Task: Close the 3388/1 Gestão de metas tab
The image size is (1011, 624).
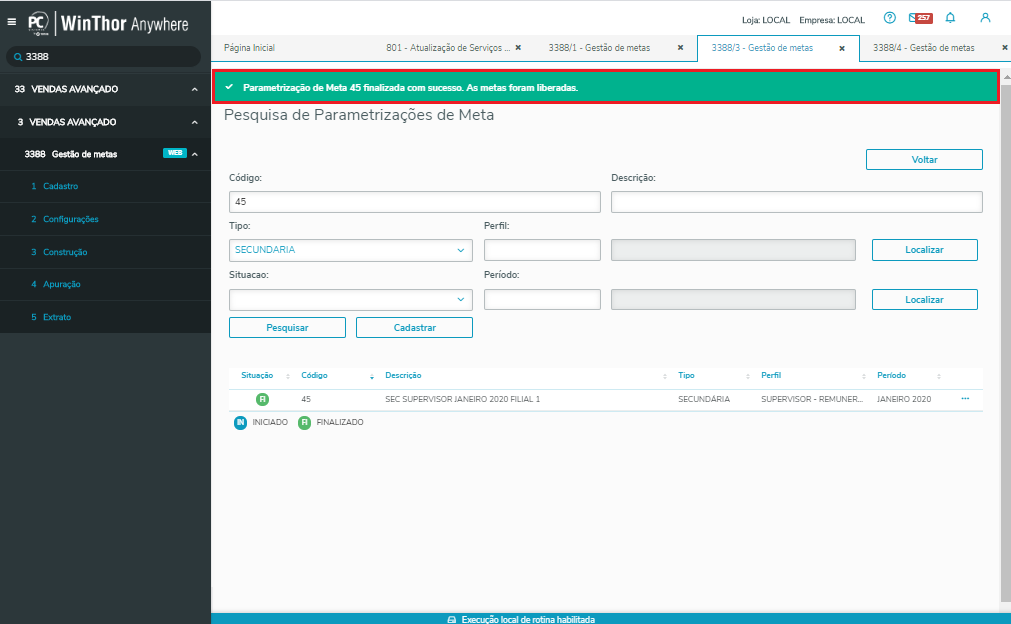Action: [680, 48]
